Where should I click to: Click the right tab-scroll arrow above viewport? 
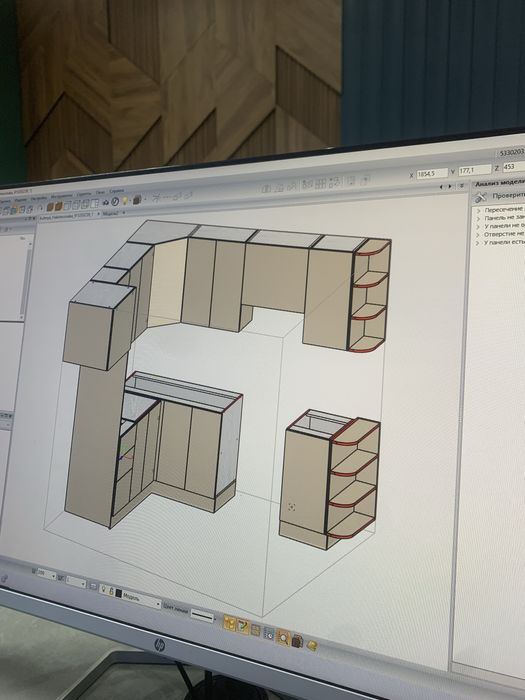[x=450, y=187]
